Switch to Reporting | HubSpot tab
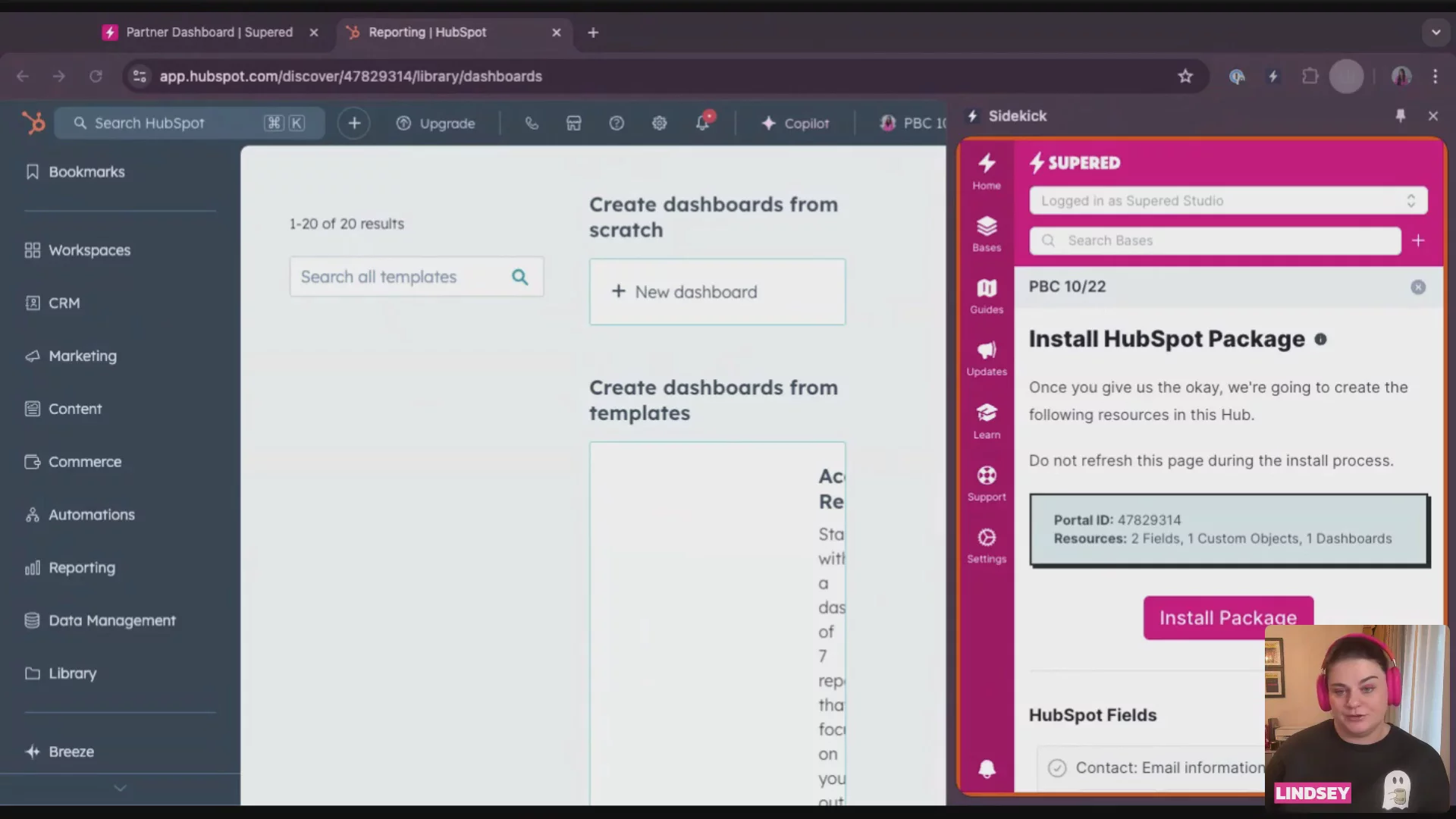Screen dimensions: 1456x819 pos(427,32)
